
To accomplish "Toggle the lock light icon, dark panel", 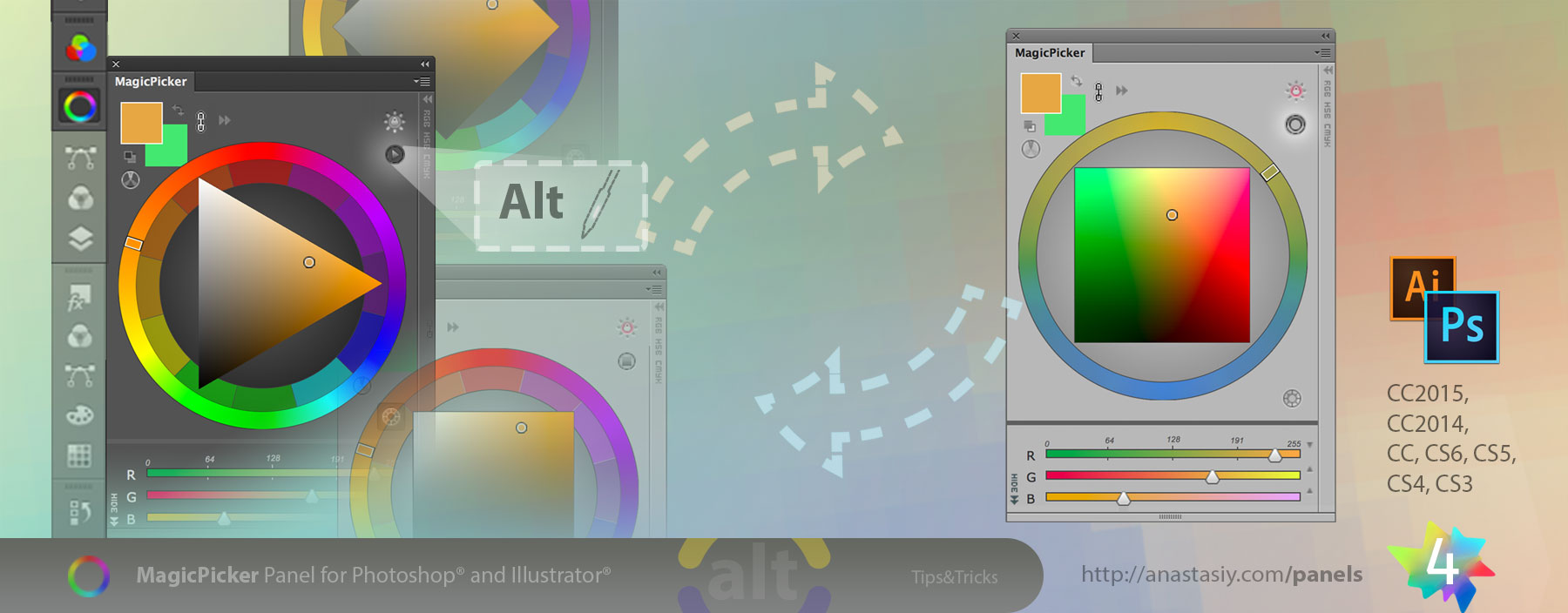I will click(x=395, y=121).
